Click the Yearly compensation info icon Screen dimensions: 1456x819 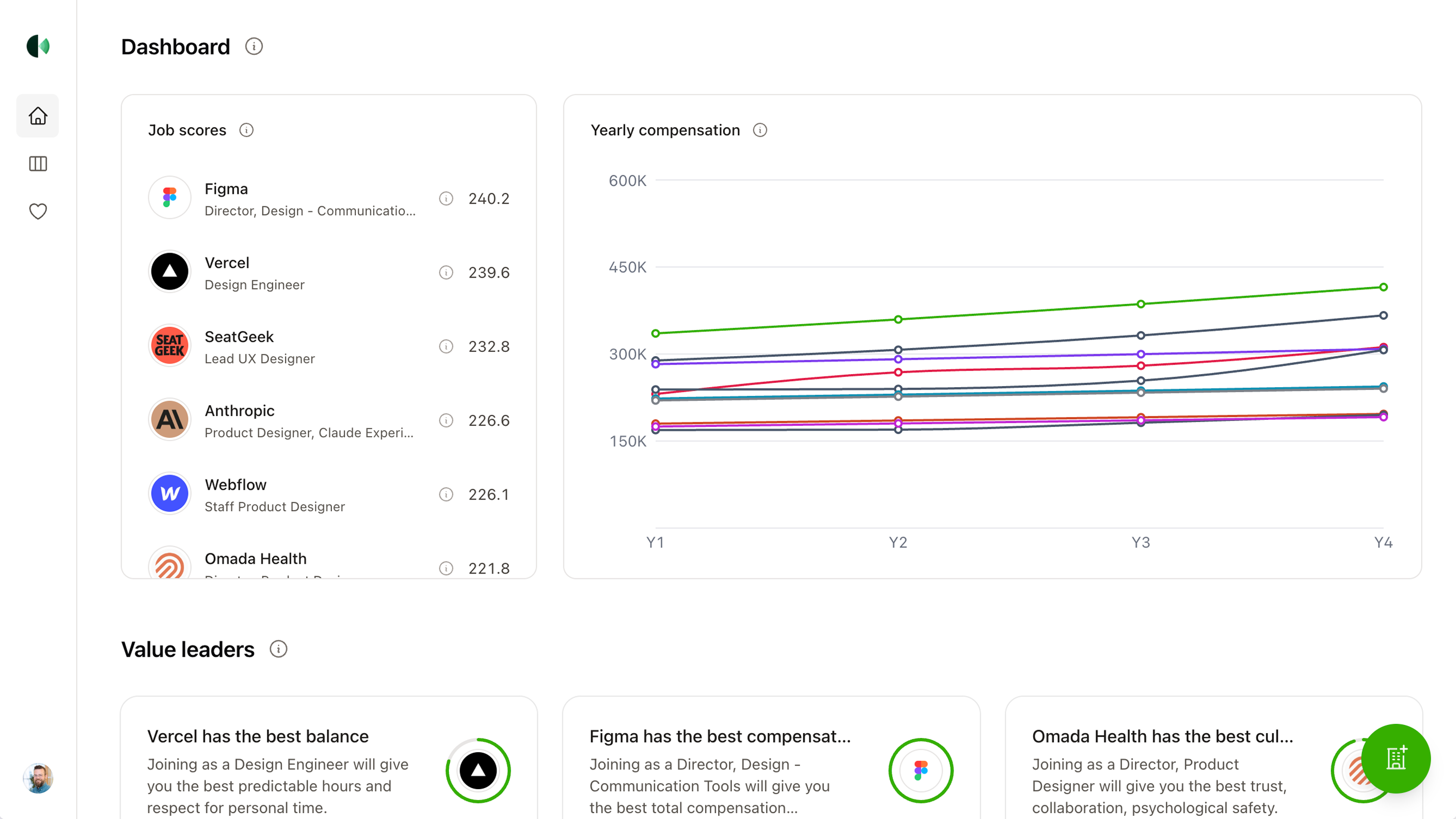[x=760, y=130]
